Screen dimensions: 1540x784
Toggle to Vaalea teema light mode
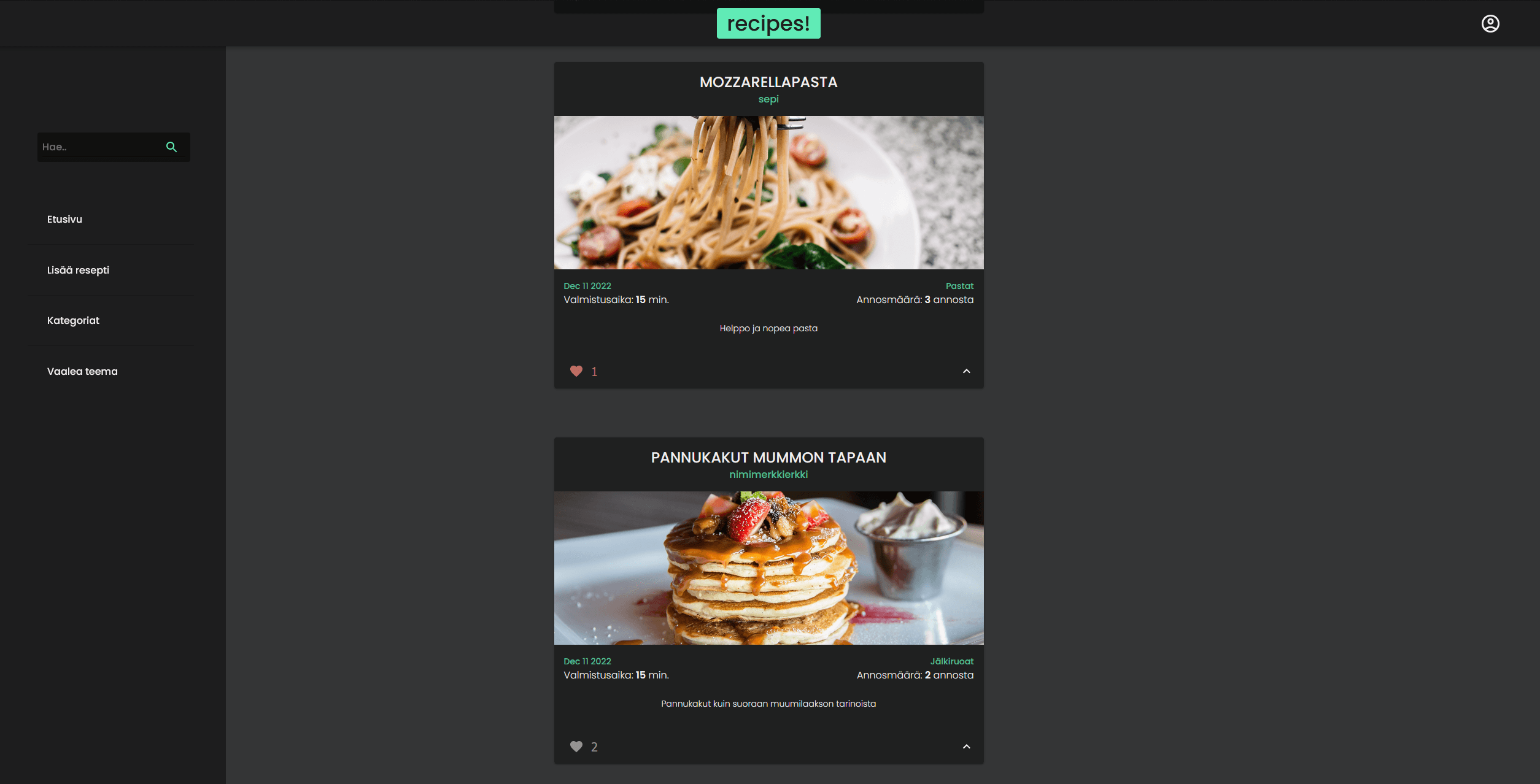(82, 371)
